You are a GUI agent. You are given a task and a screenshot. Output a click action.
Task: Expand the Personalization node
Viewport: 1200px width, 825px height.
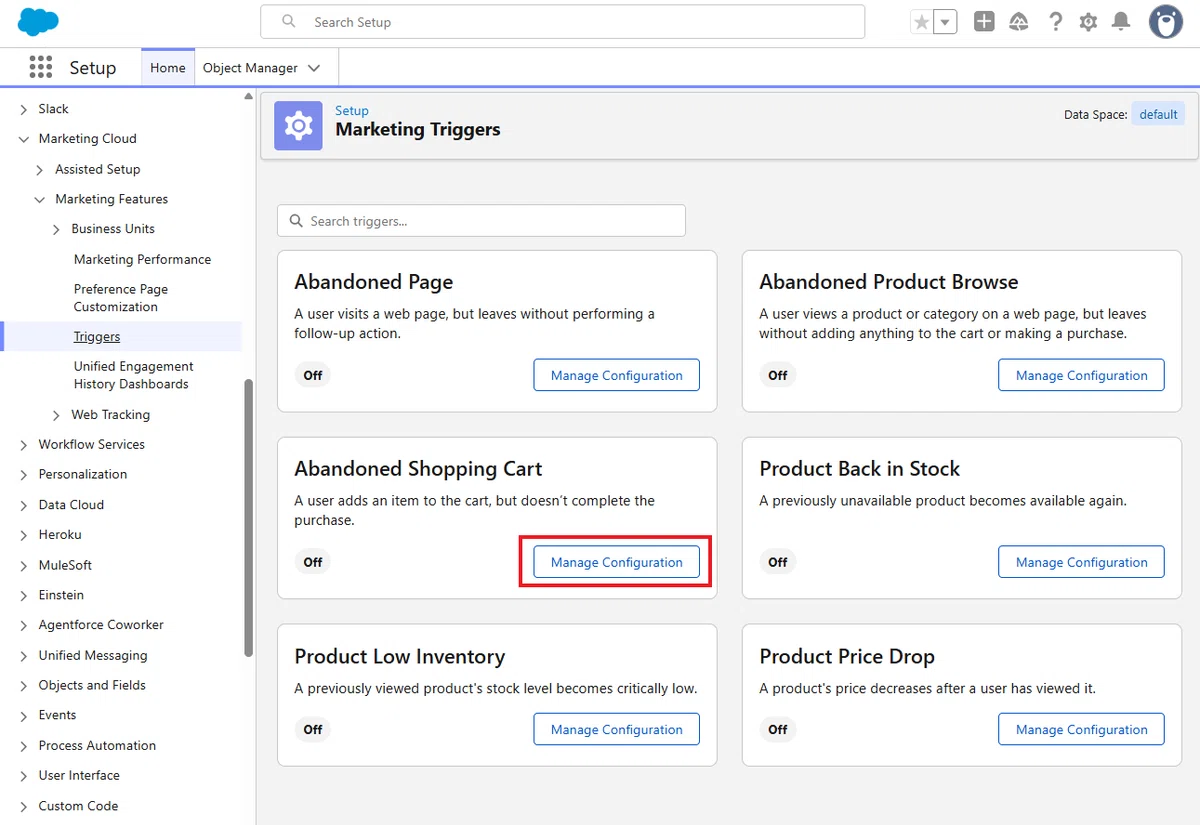[24, 475]
